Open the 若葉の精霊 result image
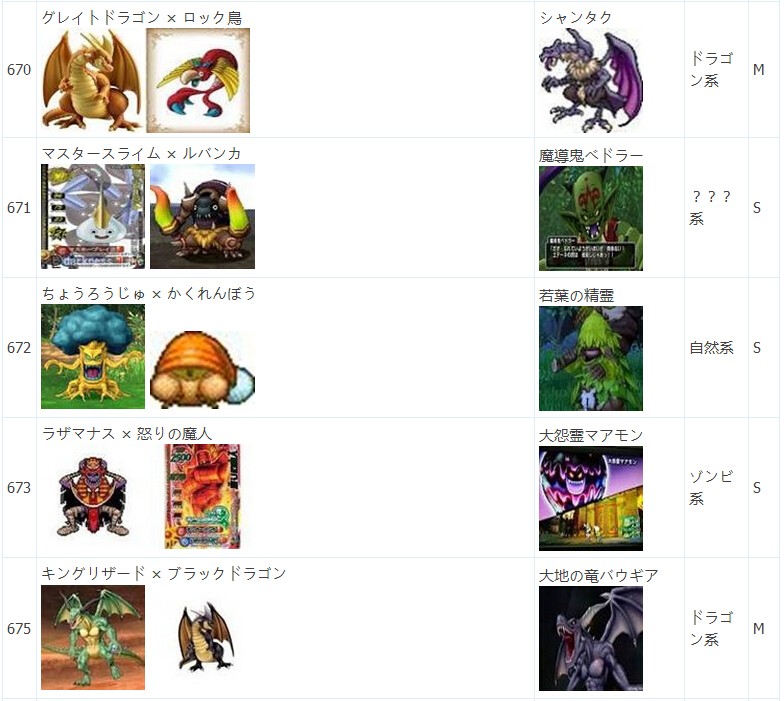The height and width of the screenshot is (701, 784). (591, 358)
